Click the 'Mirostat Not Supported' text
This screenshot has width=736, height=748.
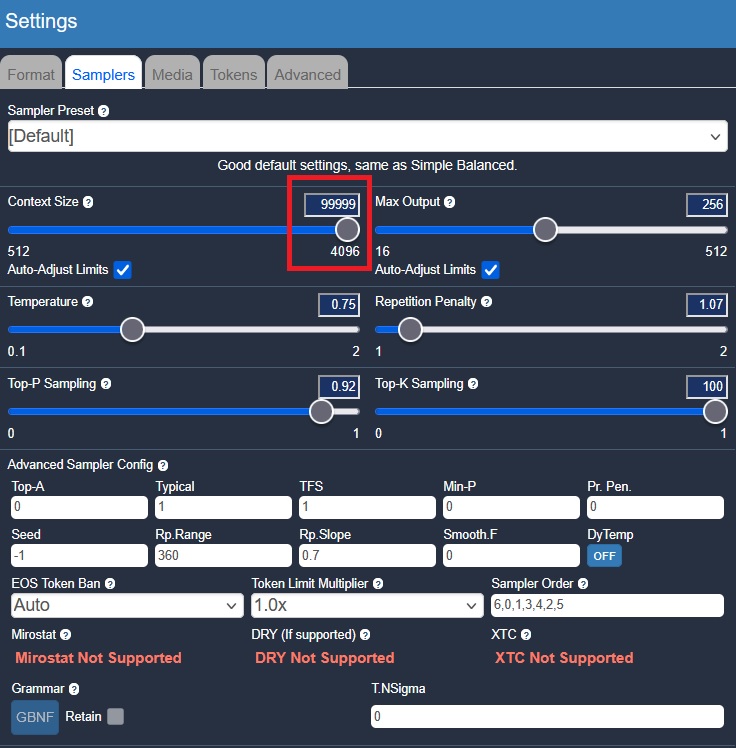(98, 658)
